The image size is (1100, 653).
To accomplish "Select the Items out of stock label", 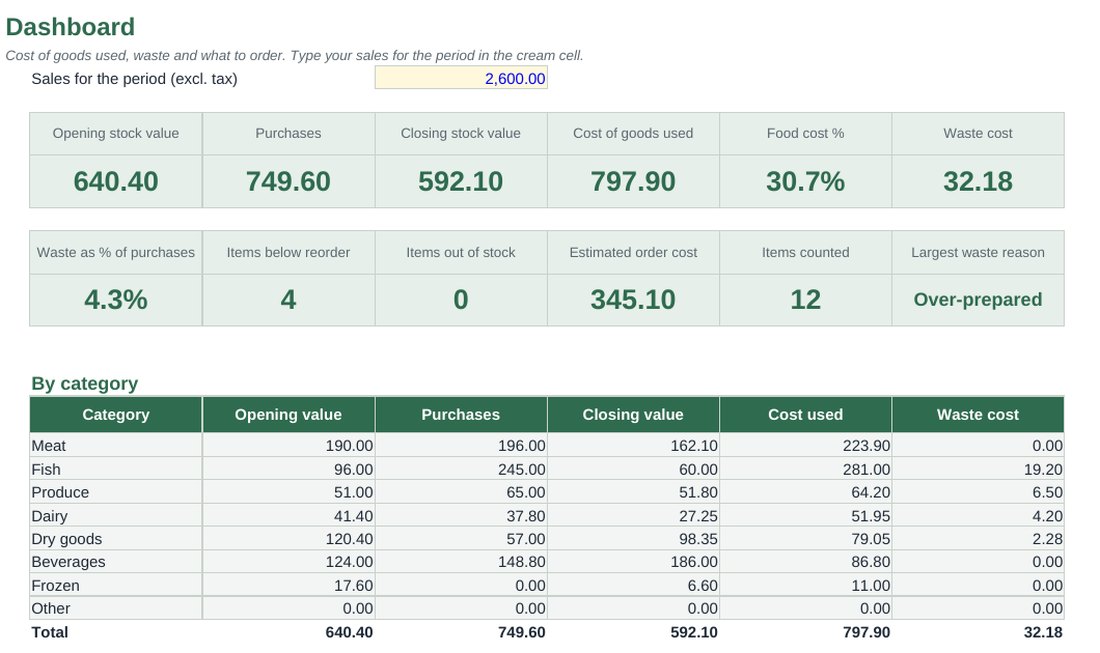I will click(x=461, y=253).
